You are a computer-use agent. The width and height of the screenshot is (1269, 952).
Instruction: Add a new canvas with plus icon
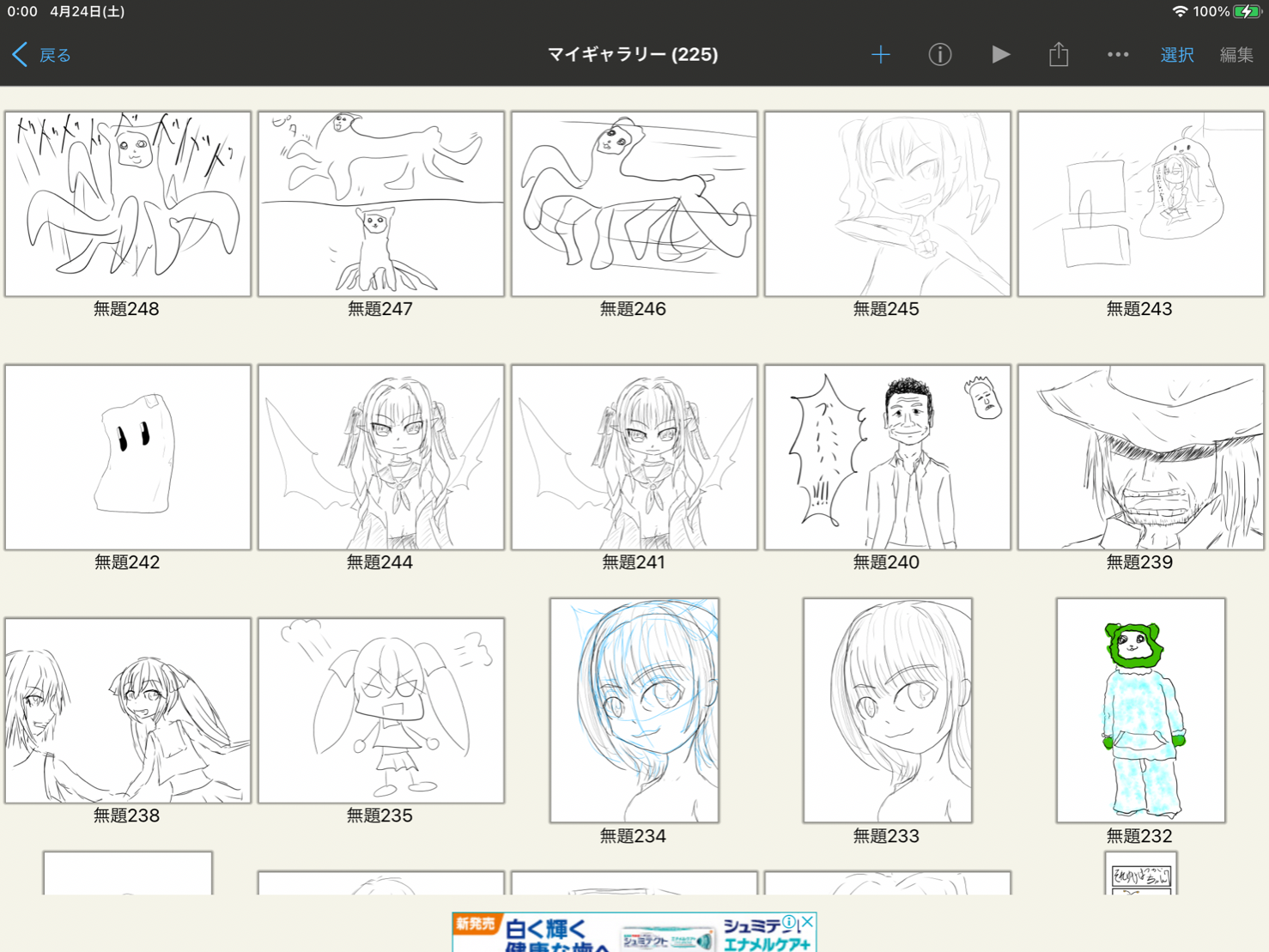(880, 55)
